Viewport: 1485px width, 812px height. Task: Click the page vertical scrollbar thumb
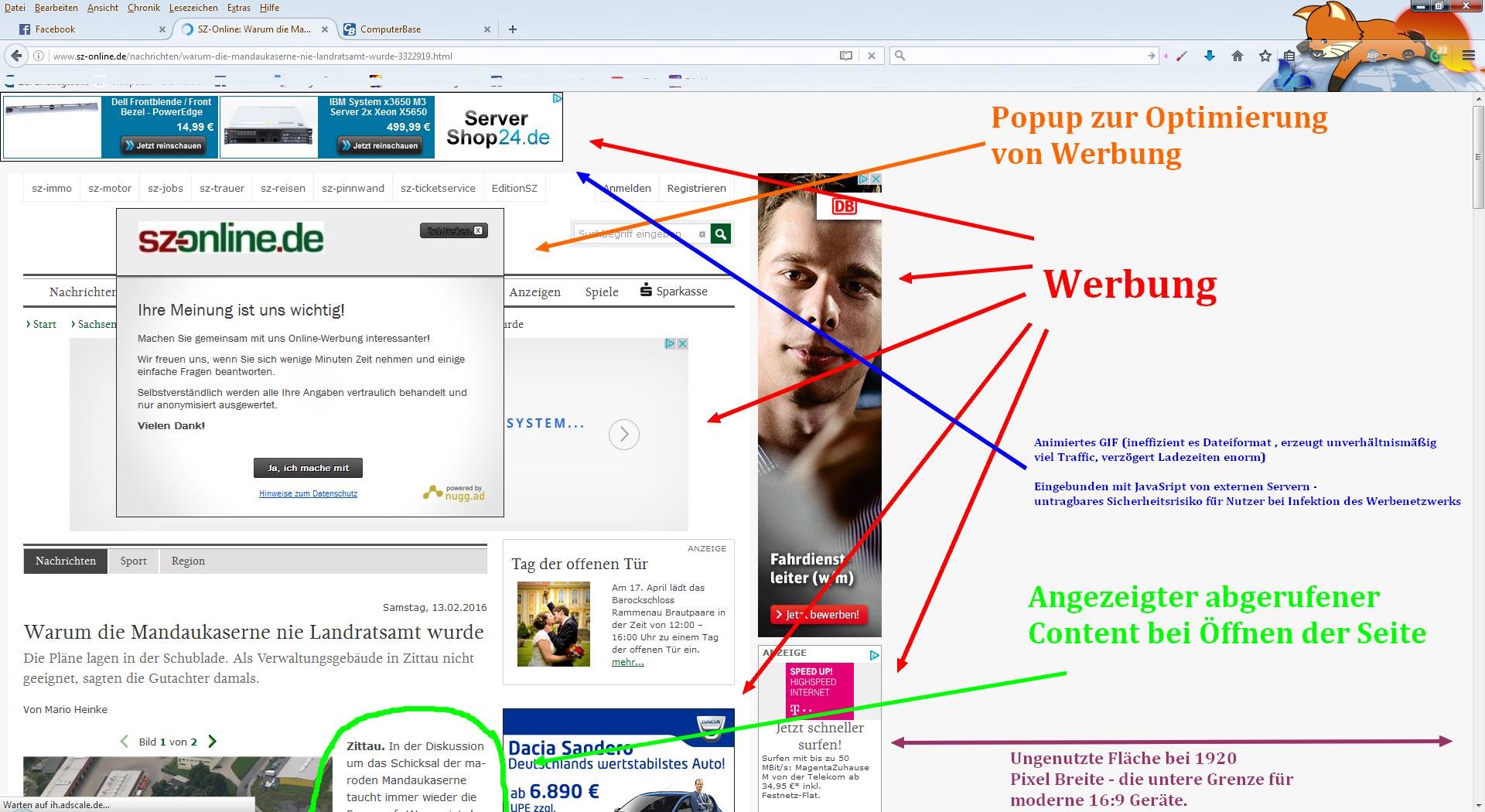[1478, 157]
